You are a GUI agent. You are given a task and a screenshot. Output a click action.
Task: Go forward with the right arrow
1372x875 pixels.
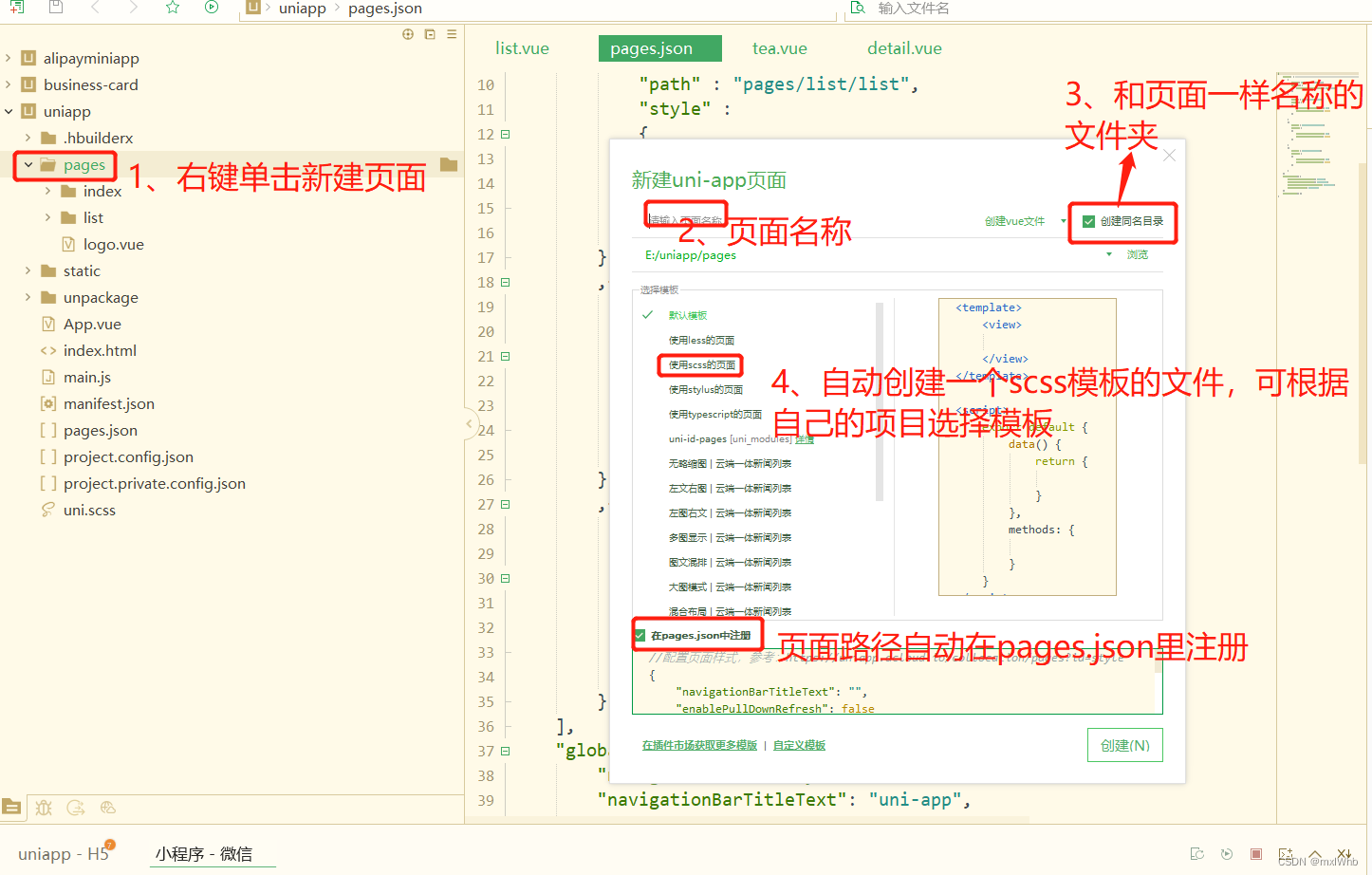[133, 8]
